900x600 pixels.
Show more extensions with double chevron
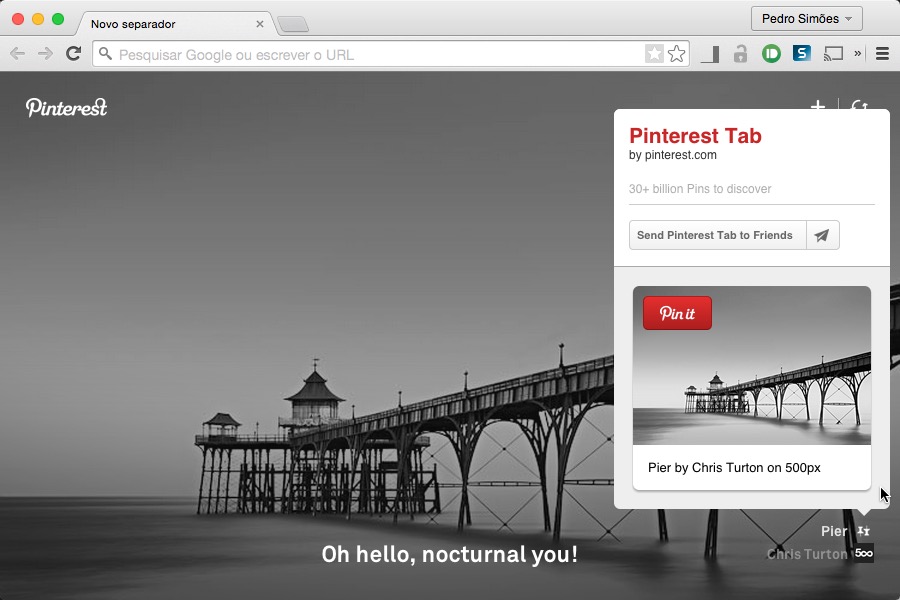[858, 53]
